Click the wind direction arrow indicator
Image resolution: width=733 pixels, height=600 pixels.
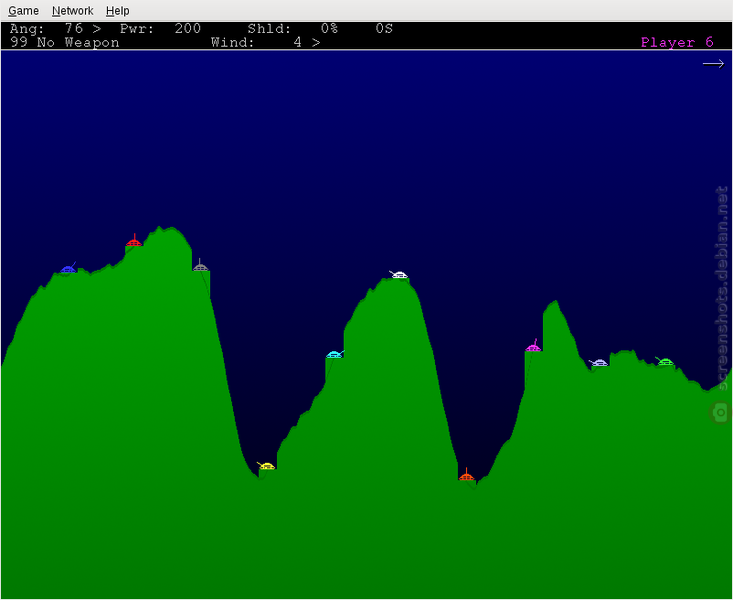click(713, 64)
